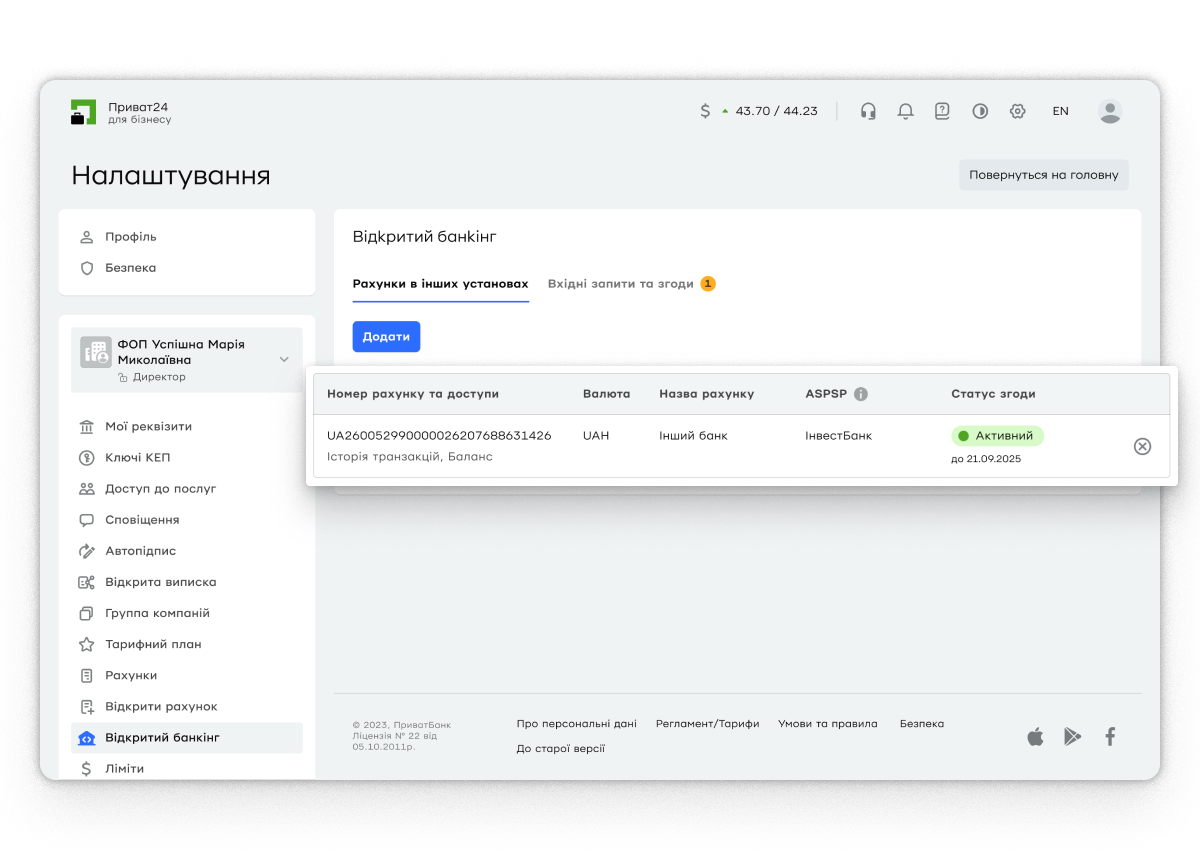1200x860 pixels.
Task: Click the Інший банк account name
Action: (x=693, y=436)
